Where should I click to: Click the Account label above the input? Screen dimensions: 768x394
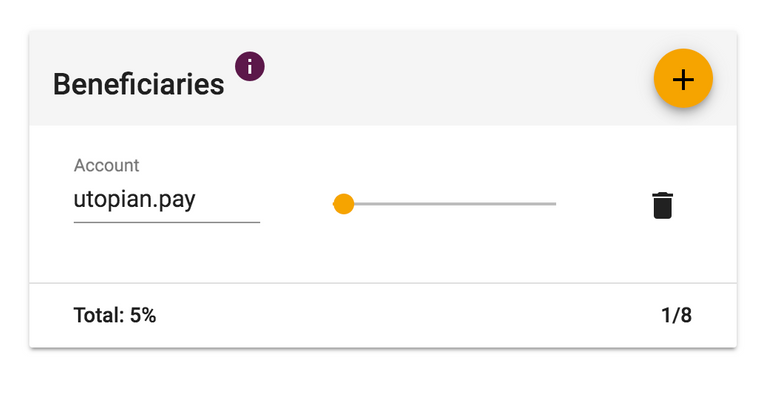point(107,166)
